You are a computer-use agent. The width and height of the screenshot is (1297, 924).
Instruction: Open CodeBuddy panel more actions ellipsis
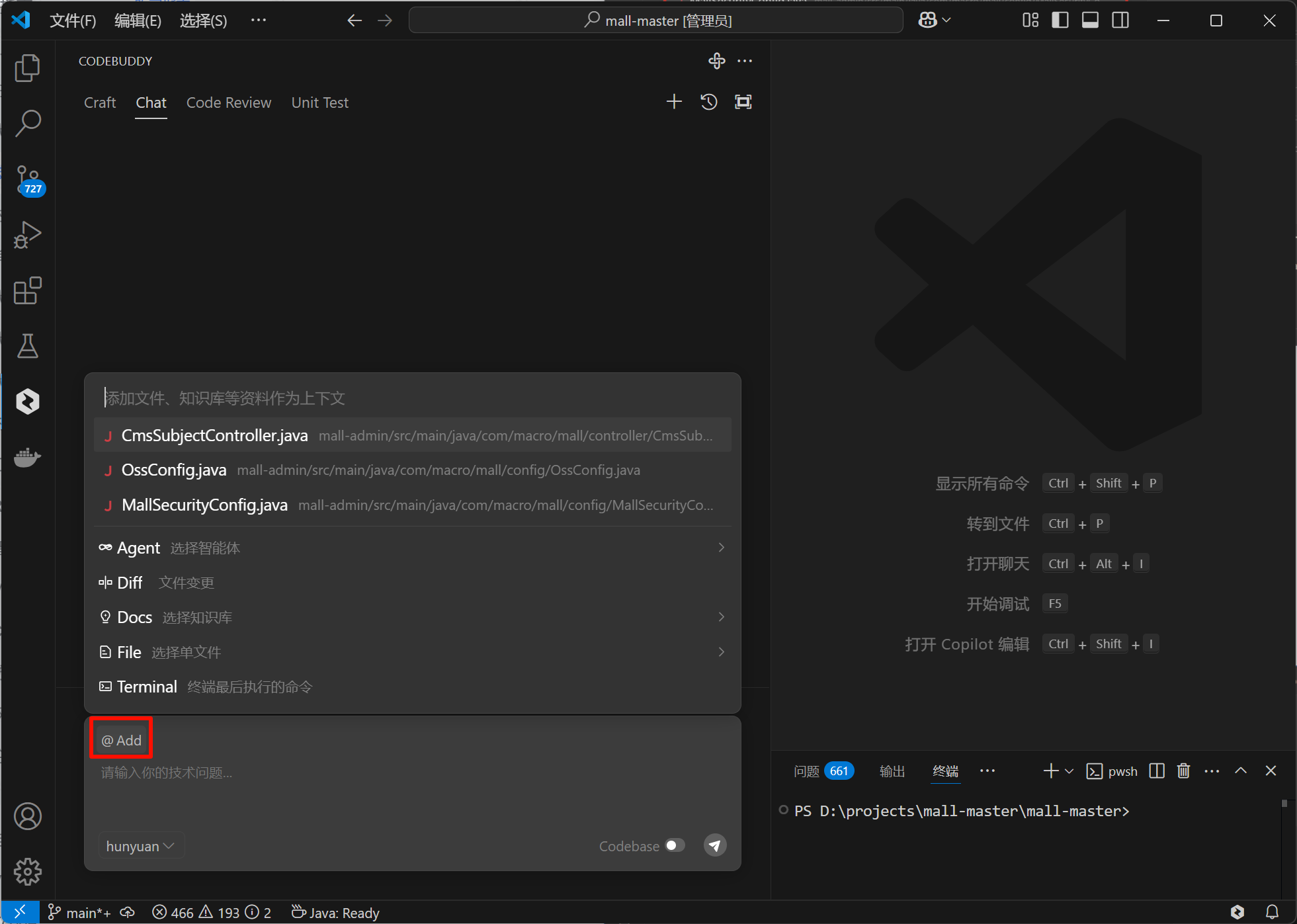click(x=745, y=61)
